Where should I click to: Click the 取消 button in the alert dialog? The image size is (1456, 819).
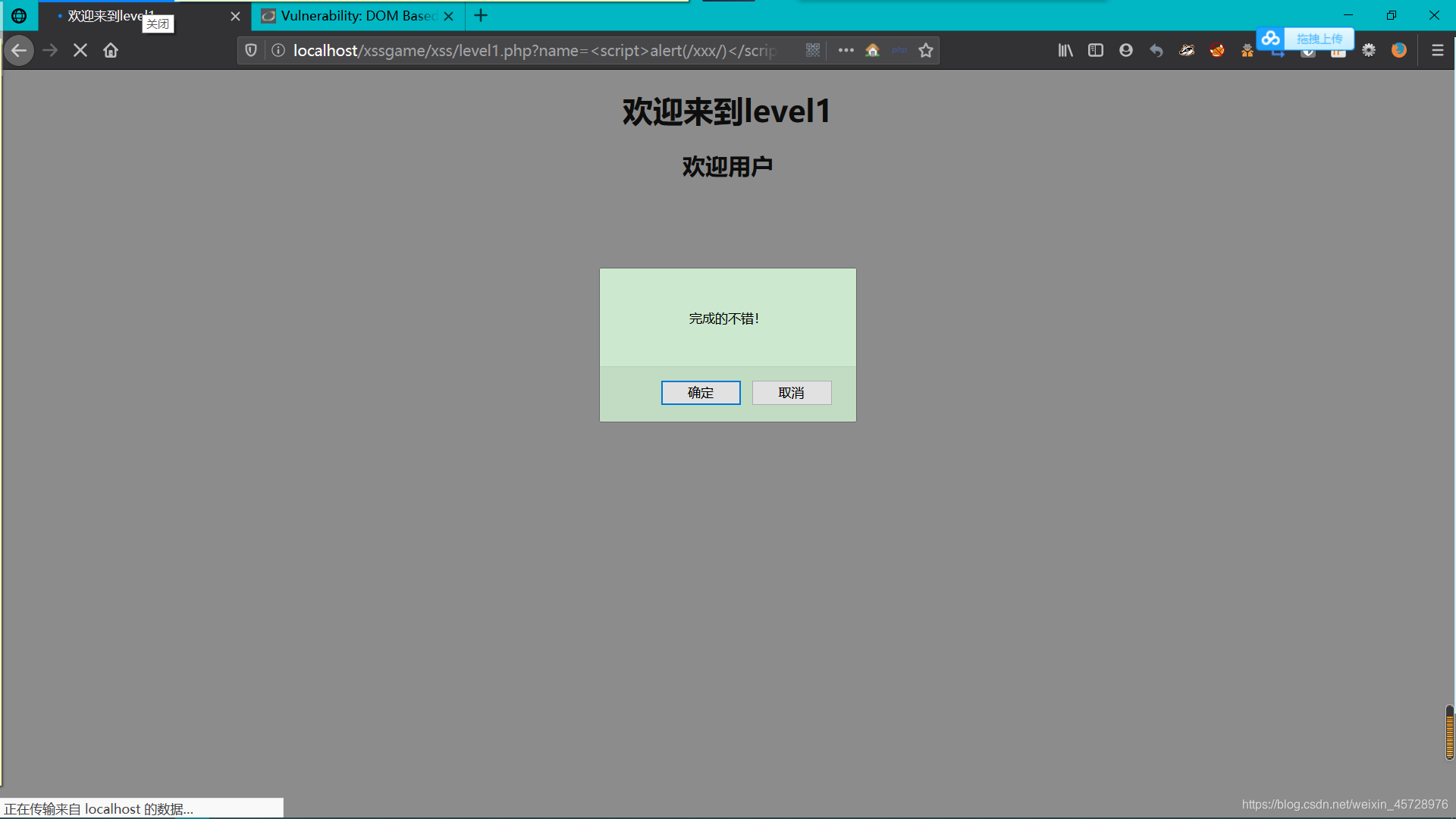[x=792, y=393]
